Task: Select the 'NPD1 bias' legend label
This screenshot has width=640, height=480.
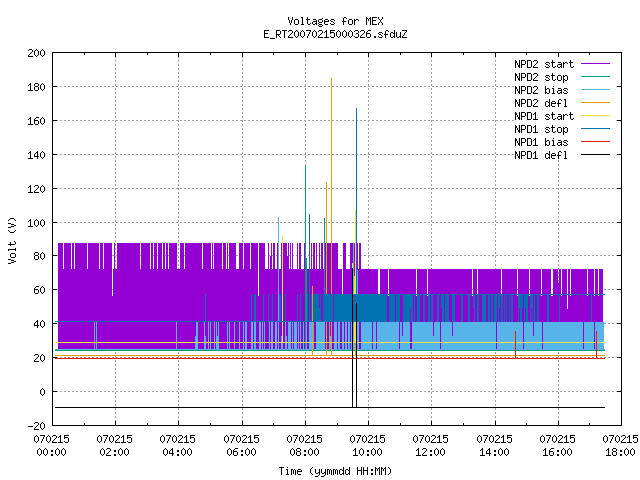Action: (541, 142)
